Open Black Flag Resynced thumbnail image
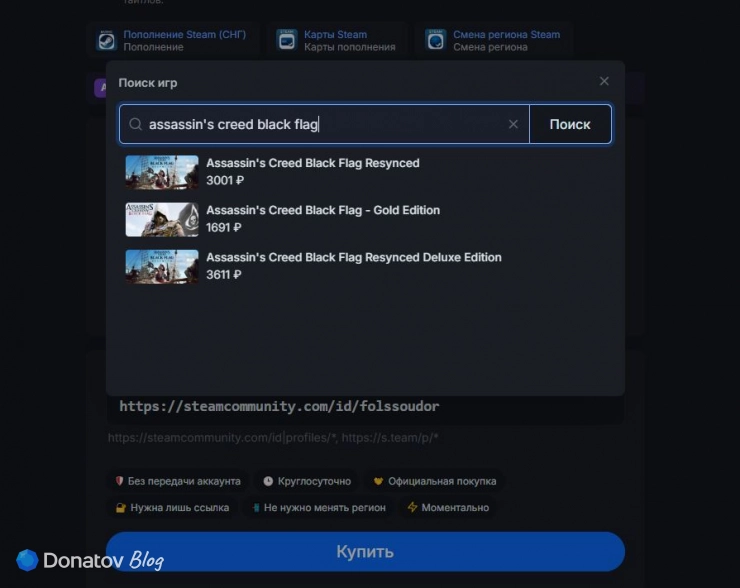This screenshot has width=740, height=588. coord(162,172)
